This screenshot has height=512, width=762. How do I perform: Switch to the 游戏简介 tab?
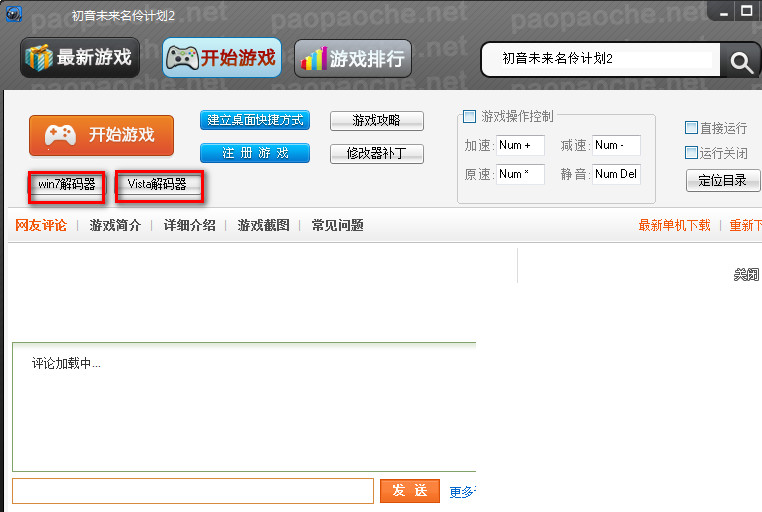pyautogui.click(x=115, y=225)
